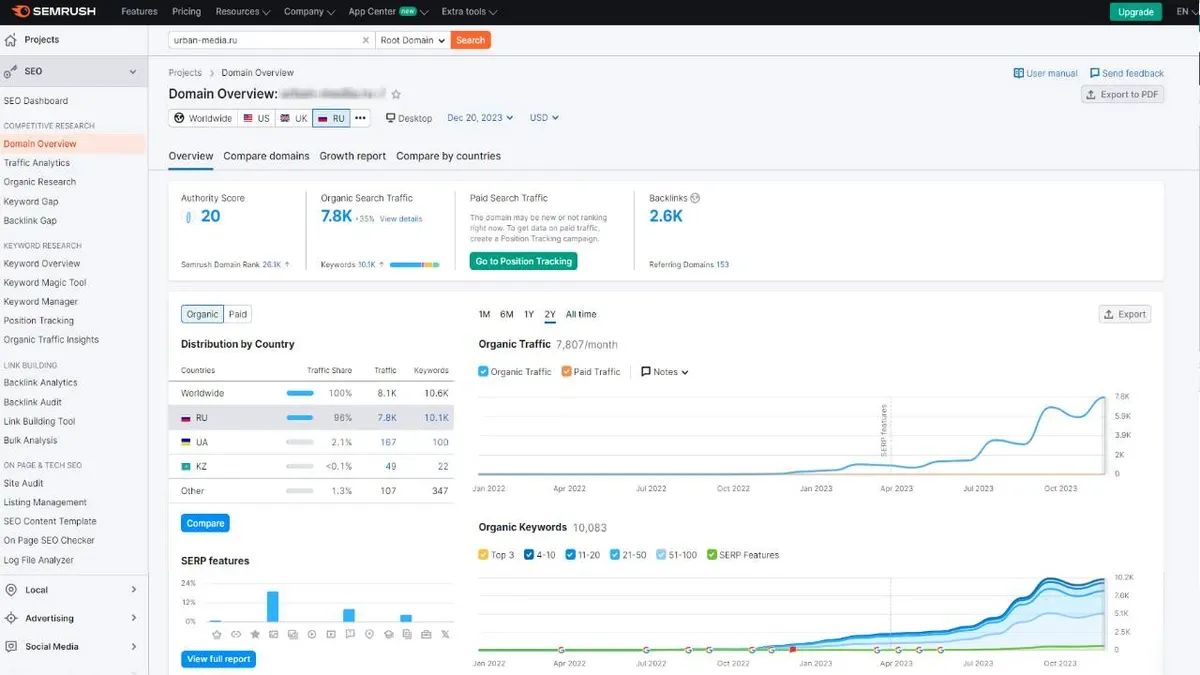Click the Video SERP feature icon

pos(312,634)
